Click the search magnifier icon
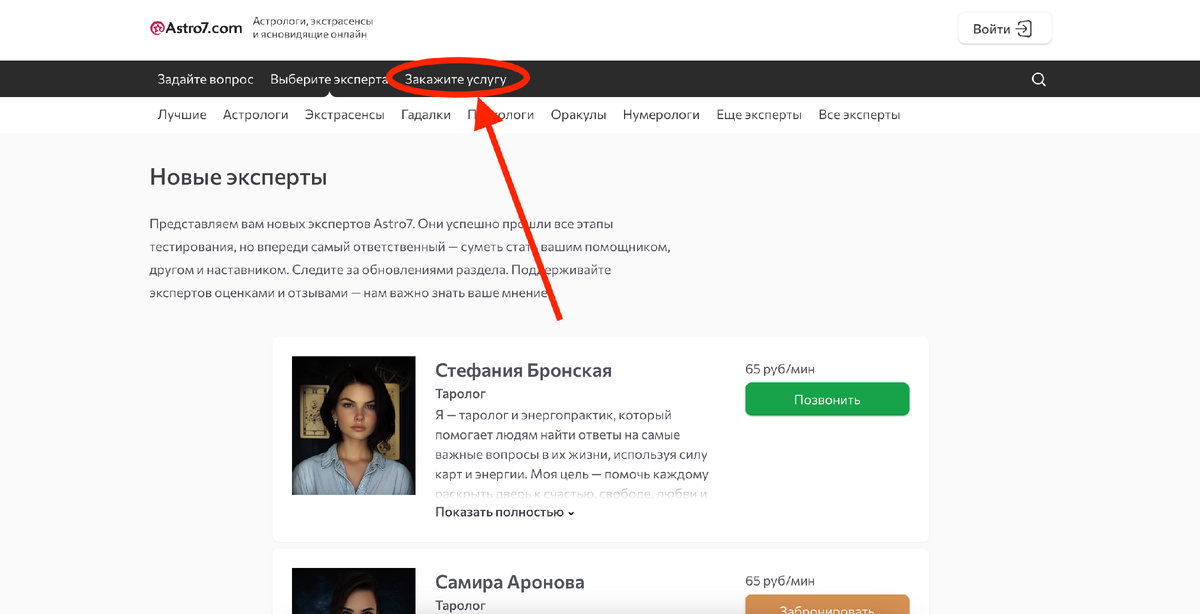 click(x=1039, y=79)
